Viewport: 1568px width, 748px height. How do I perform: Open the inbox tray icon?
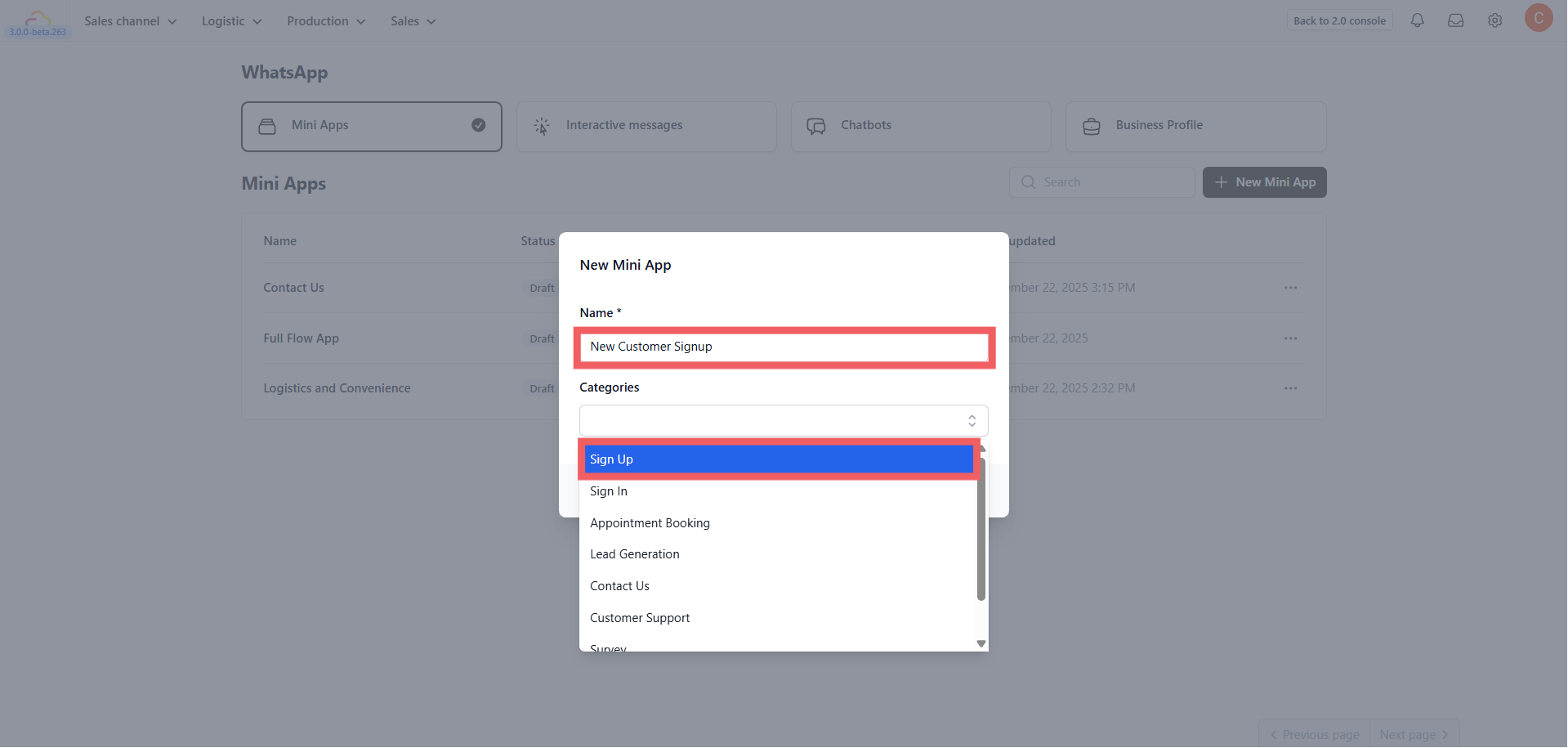click(1455, 20)
